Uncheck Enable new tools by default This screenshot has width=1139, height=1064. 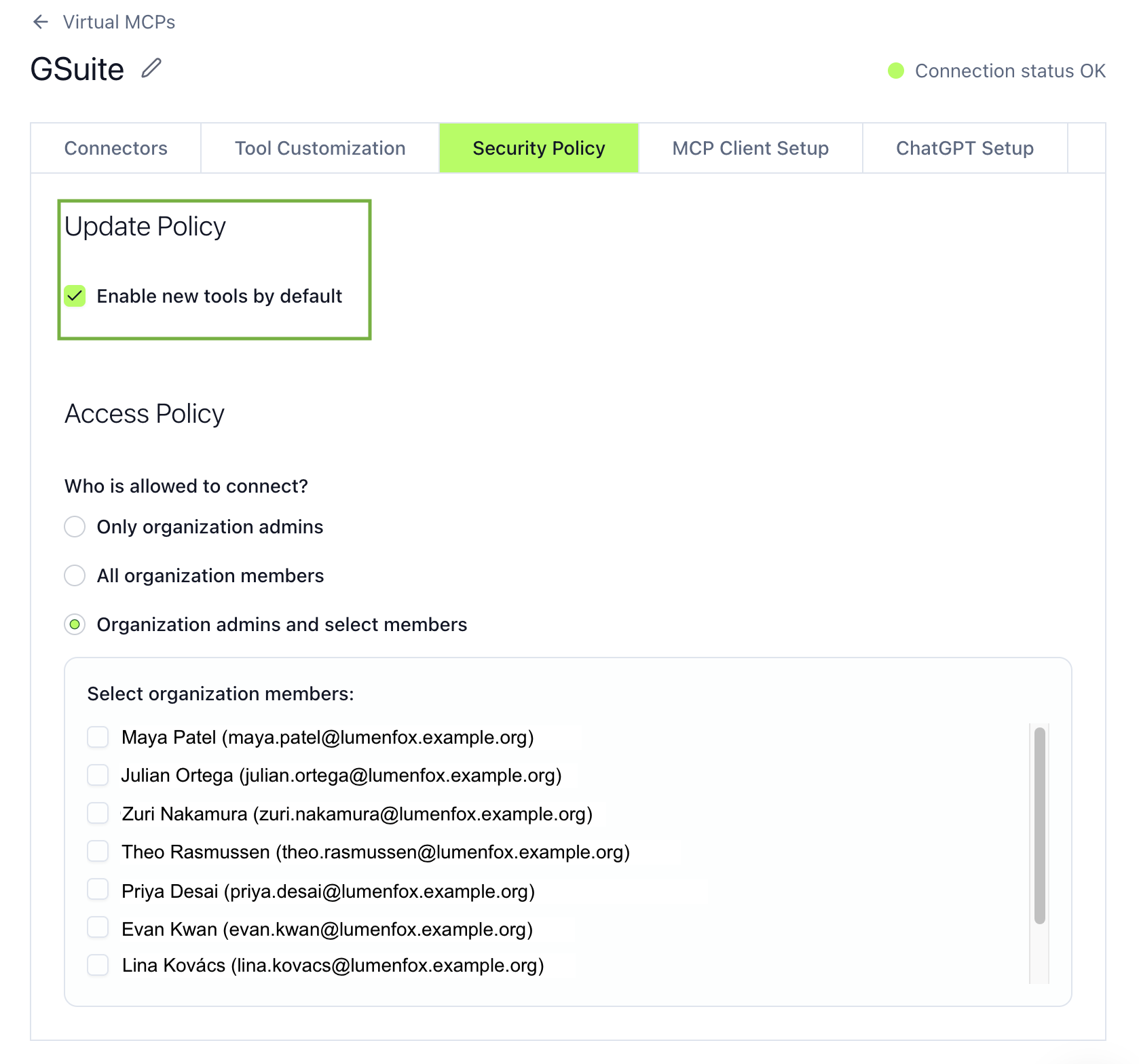75,296
